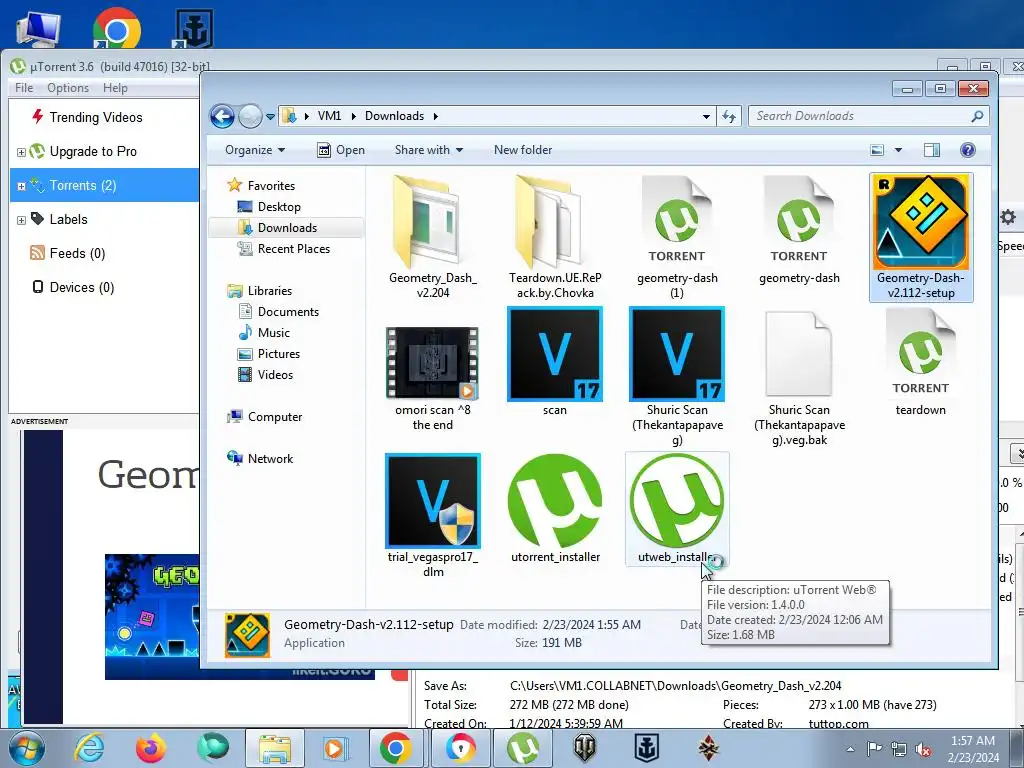Select Music under Libraries

click(x=273, y=332)
